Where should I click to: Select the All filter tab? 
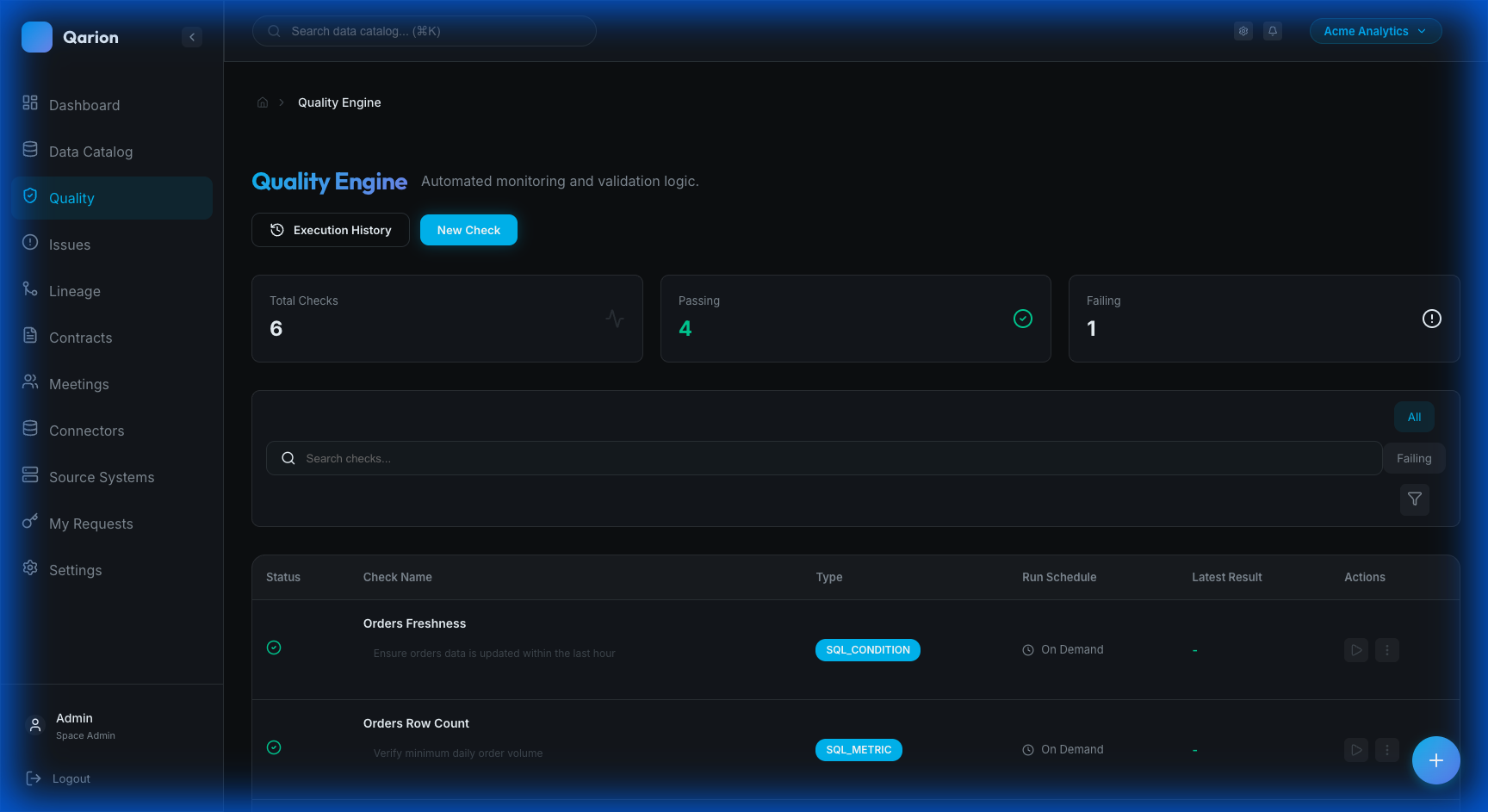1414,417
